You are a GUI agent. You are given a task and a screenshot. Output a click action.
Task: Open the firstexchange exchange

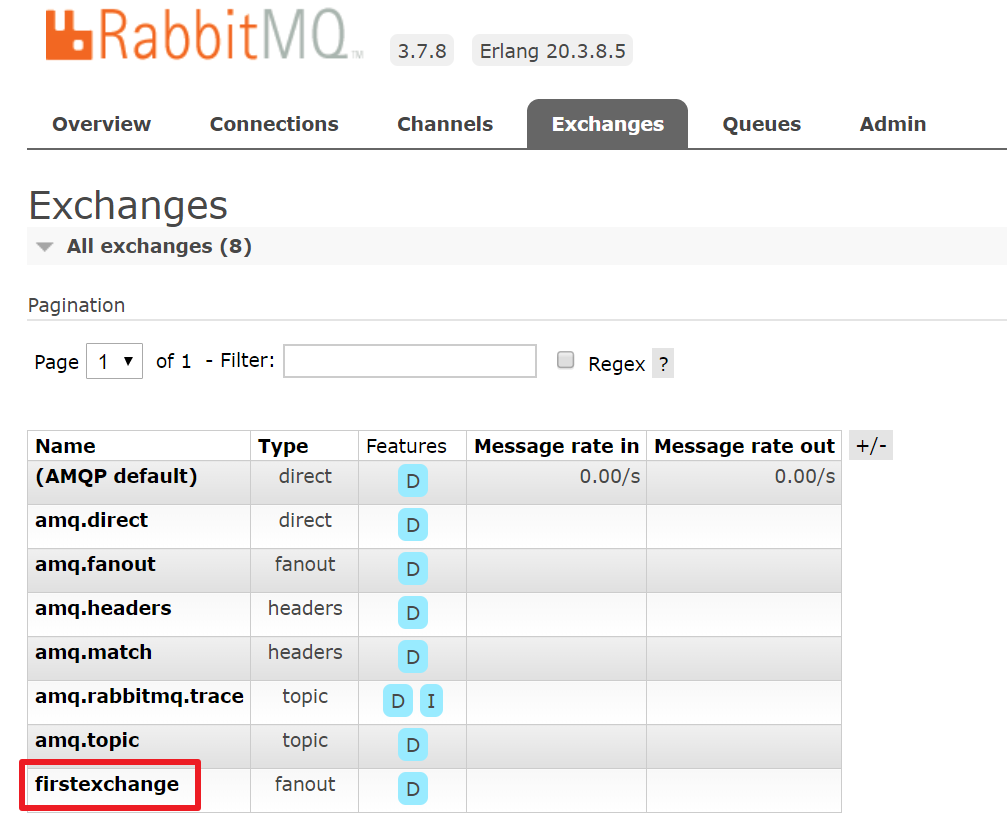(x=107, y=785)
